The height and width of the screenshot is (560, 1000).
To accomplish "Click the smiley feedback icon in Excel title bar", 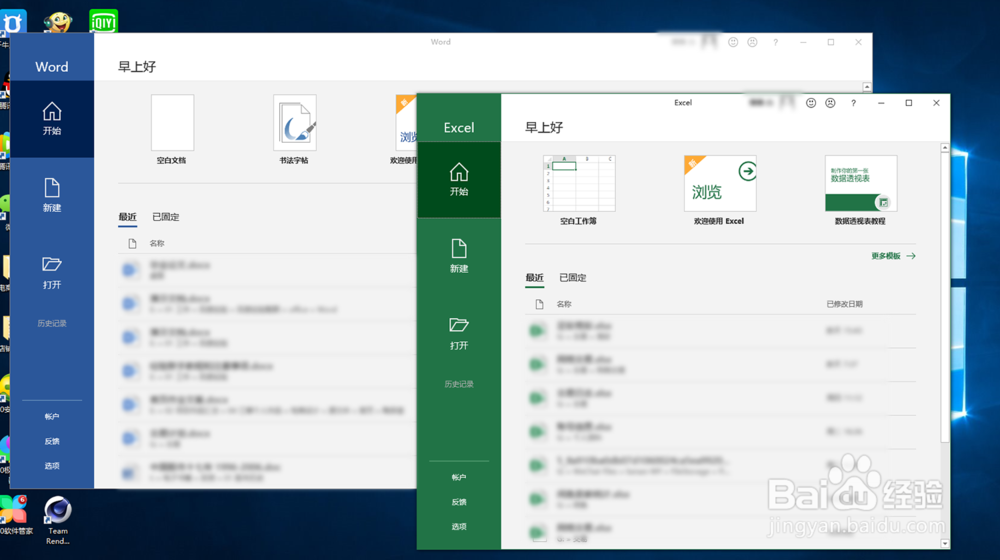I will 811,103.
